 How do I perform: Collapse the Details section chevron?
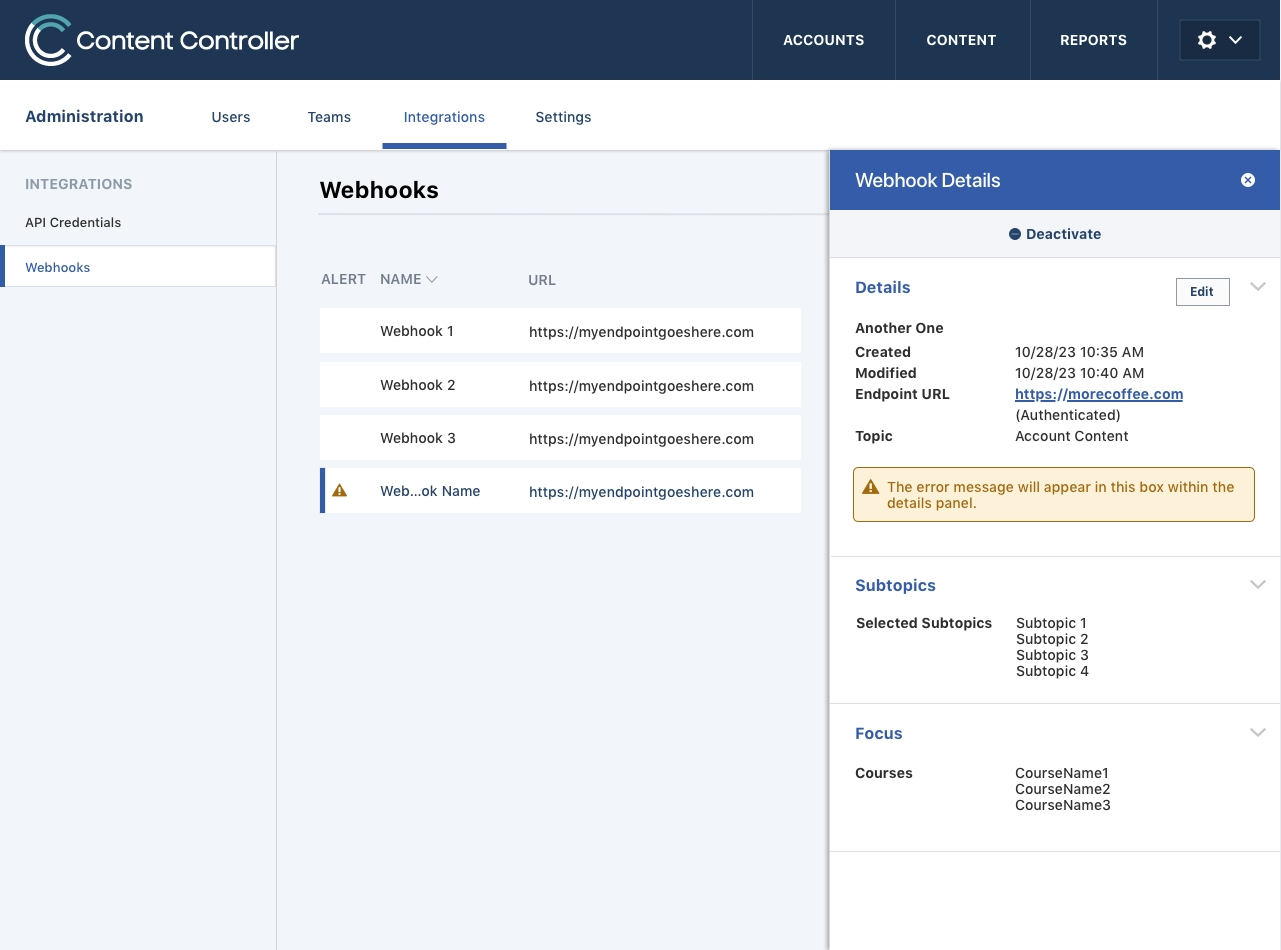pyautogui.click(x=1258, y=287)
